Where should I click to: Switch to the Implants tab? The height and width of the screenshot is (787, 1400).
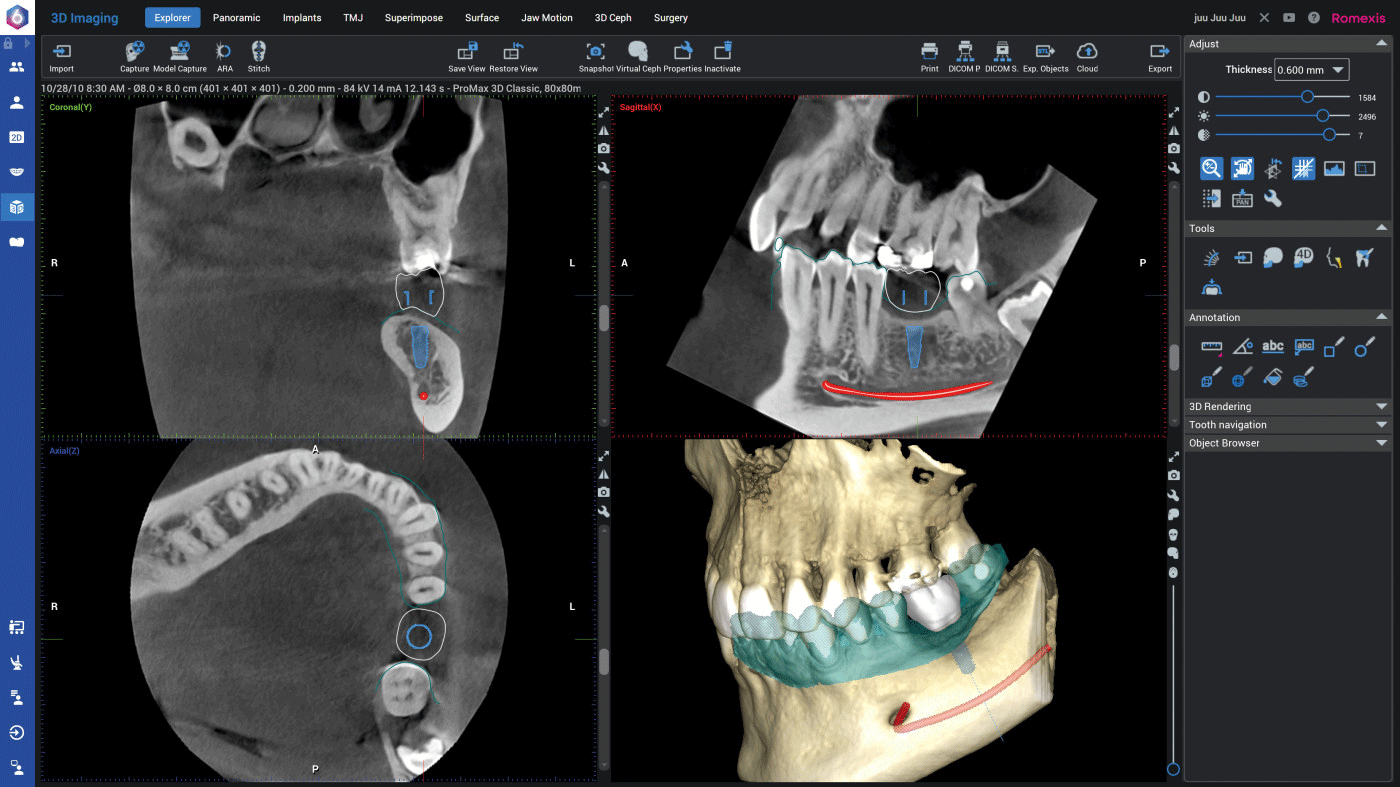302,18
